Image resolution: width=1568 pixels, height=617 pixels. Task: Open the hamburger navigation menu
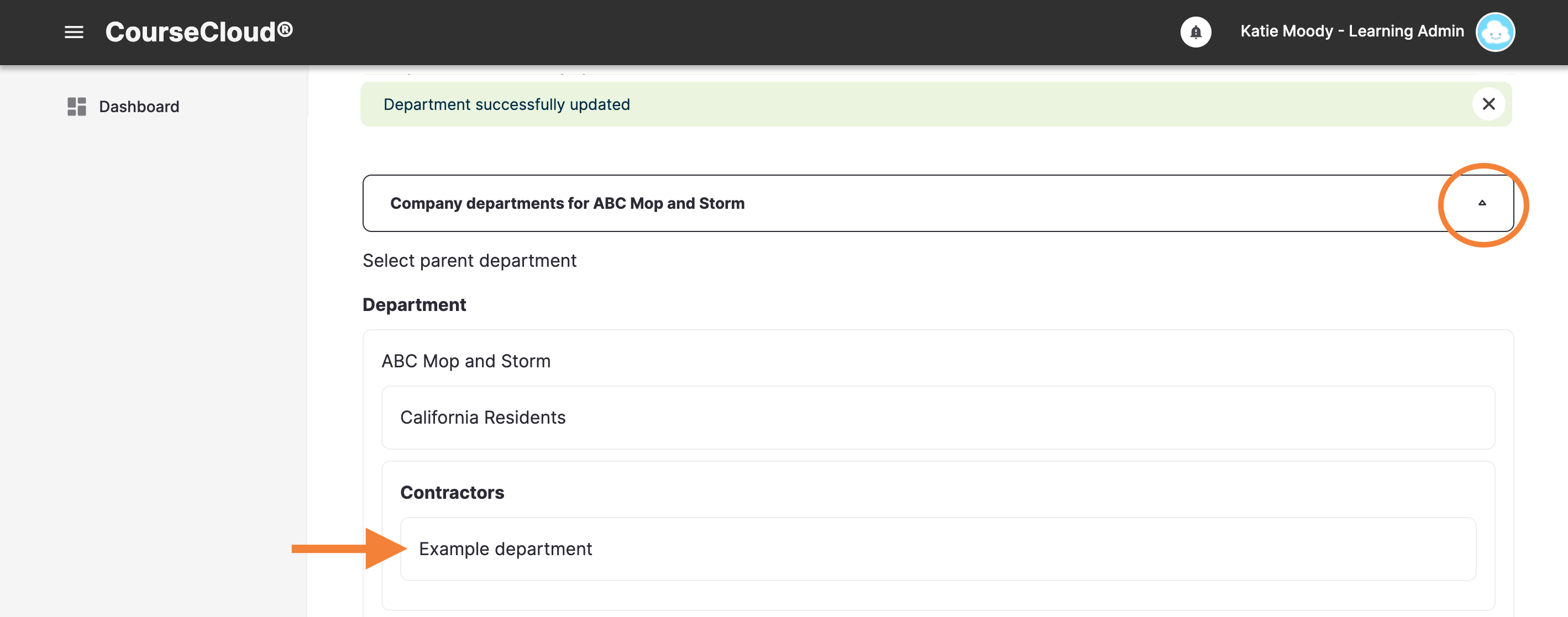pyautogui.click(x=74, y=32)
